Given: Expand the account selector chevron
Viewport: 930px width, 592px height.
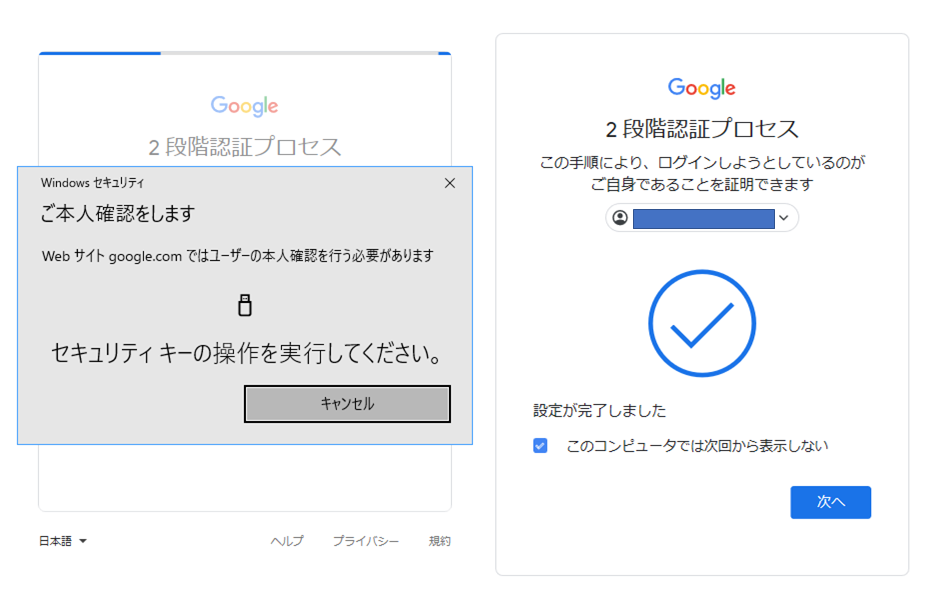Looking at the screenshot, I should coord(784,218).
